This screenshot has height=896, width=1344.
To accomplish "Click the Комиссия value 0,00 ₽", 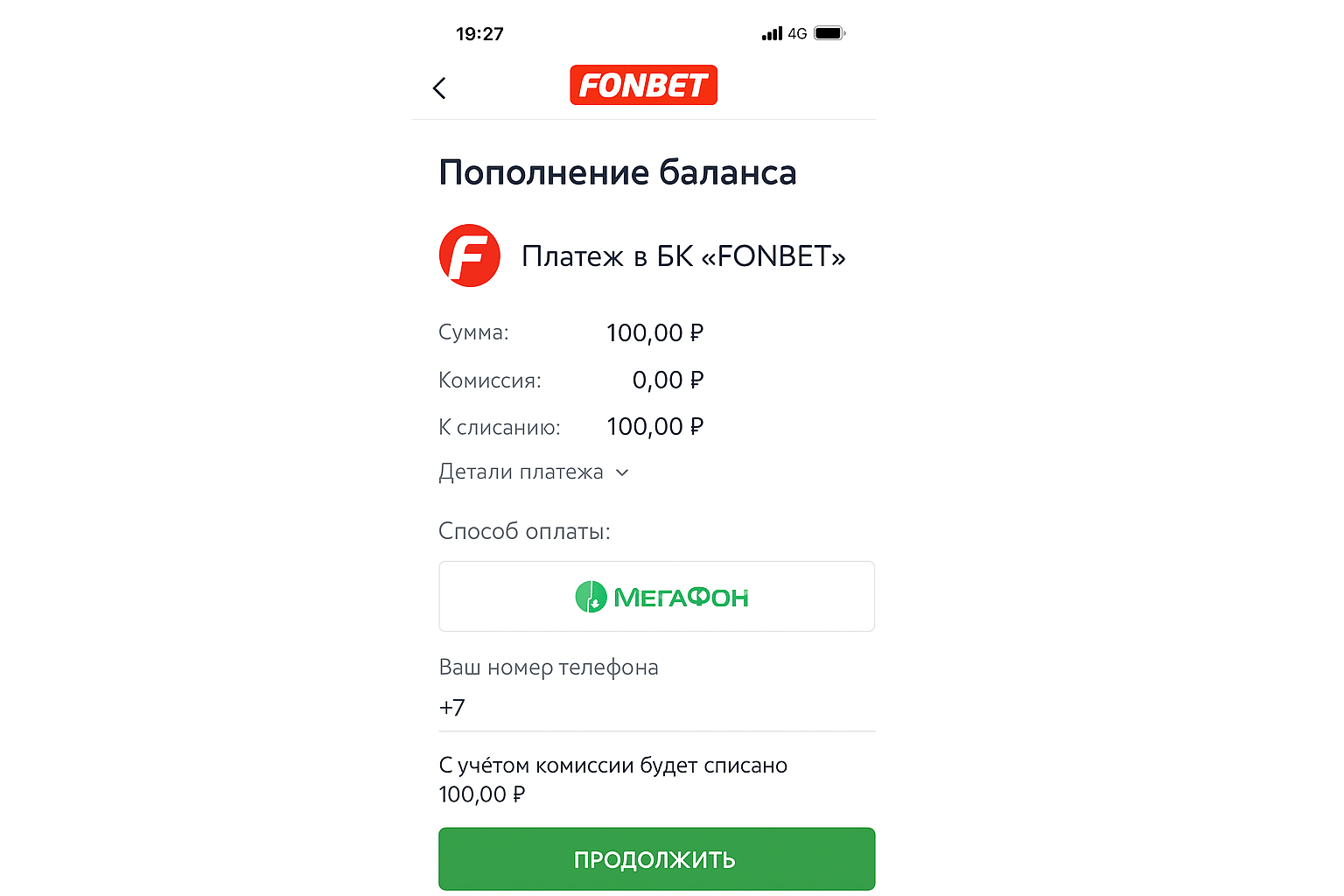I will [668, 380].
